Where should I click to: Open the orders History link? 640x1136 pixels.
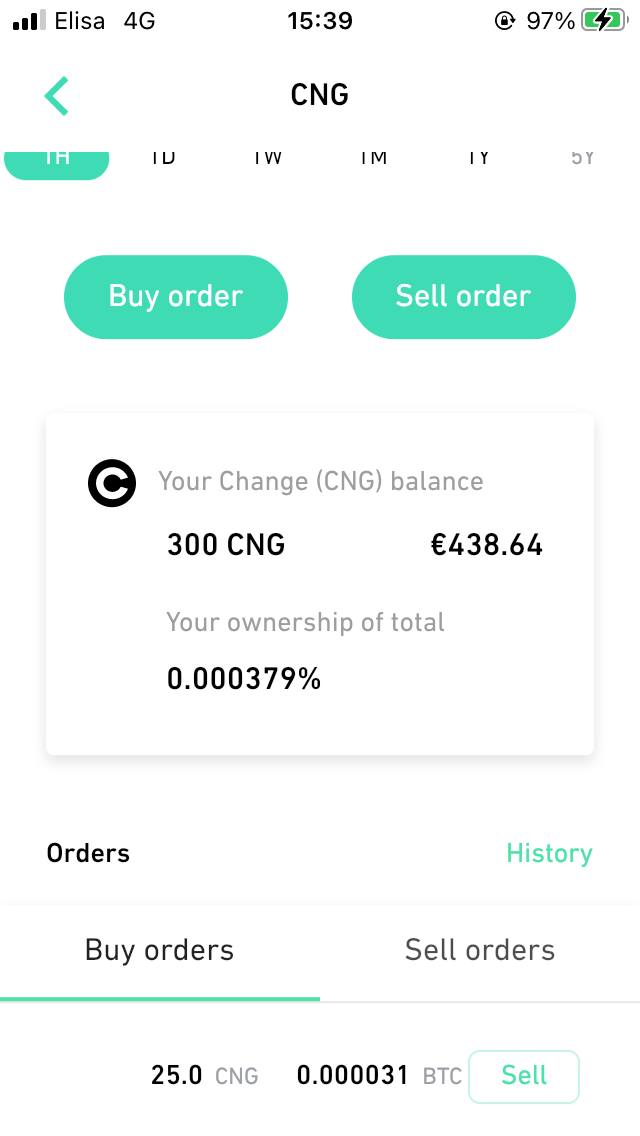pos(549,853)
